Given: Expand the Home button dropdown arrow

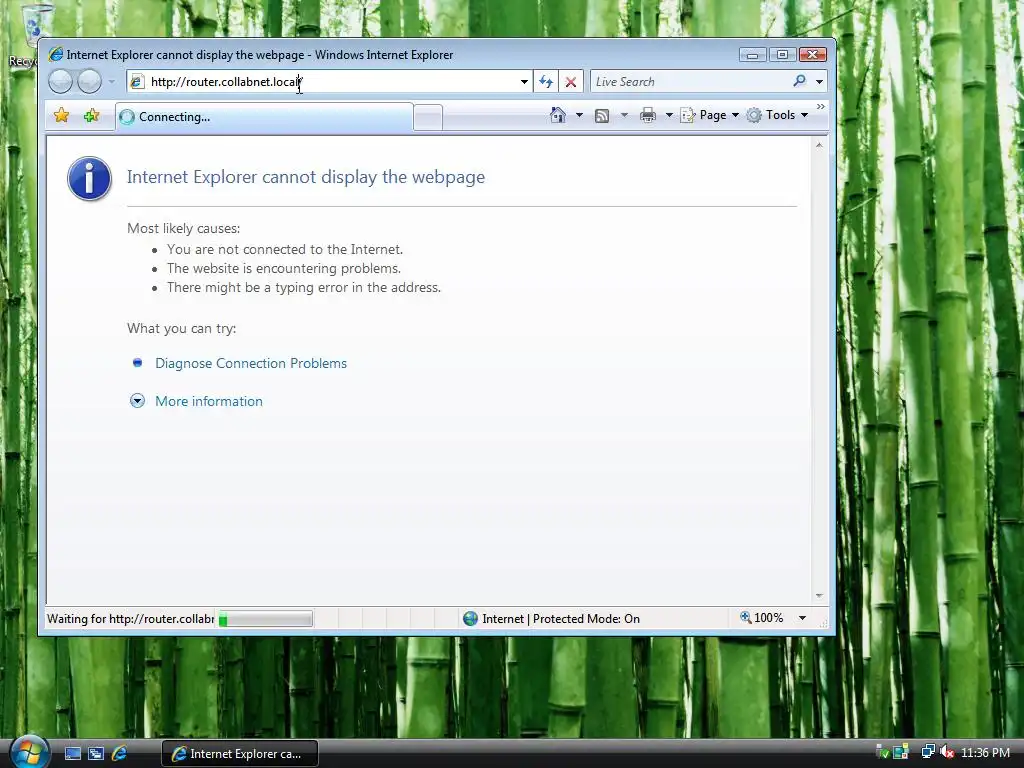Looking at the screenshot, I should (x=579, y=115).
